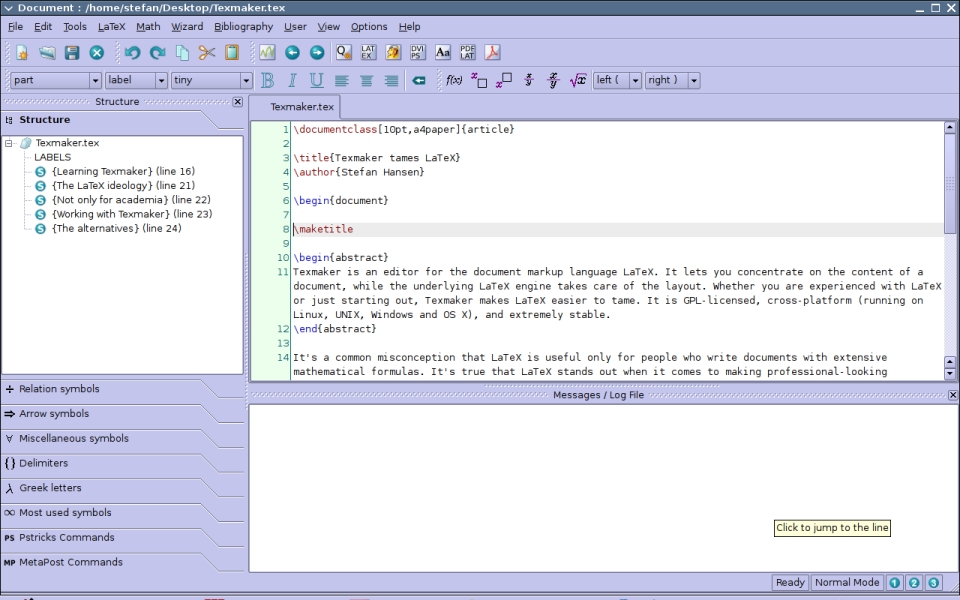Collapse the Texmaker.tex tree node
The height and width of the screenshot is (600, 960).
[9, 143]
